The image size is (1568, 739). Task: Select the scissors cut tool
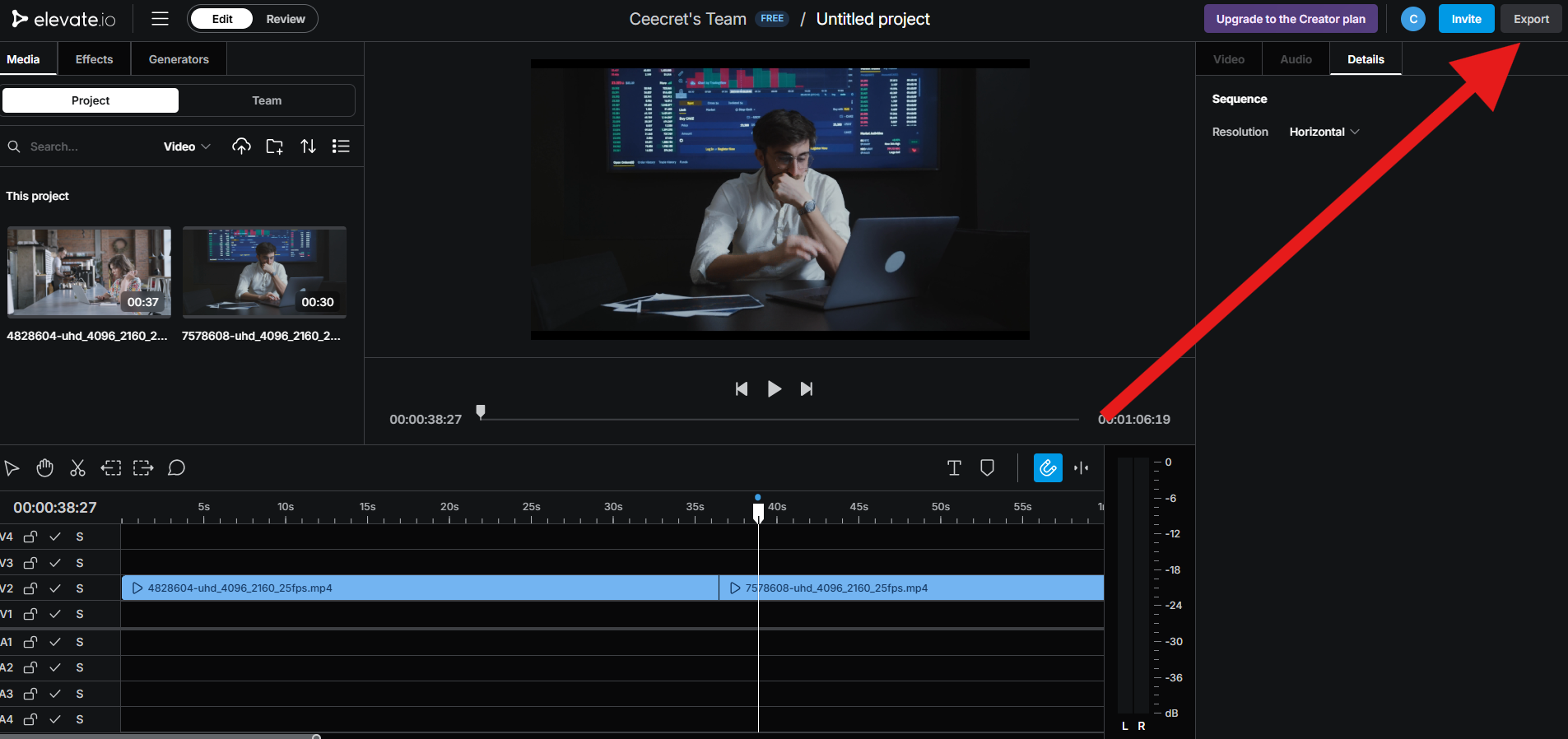(77, 468)
